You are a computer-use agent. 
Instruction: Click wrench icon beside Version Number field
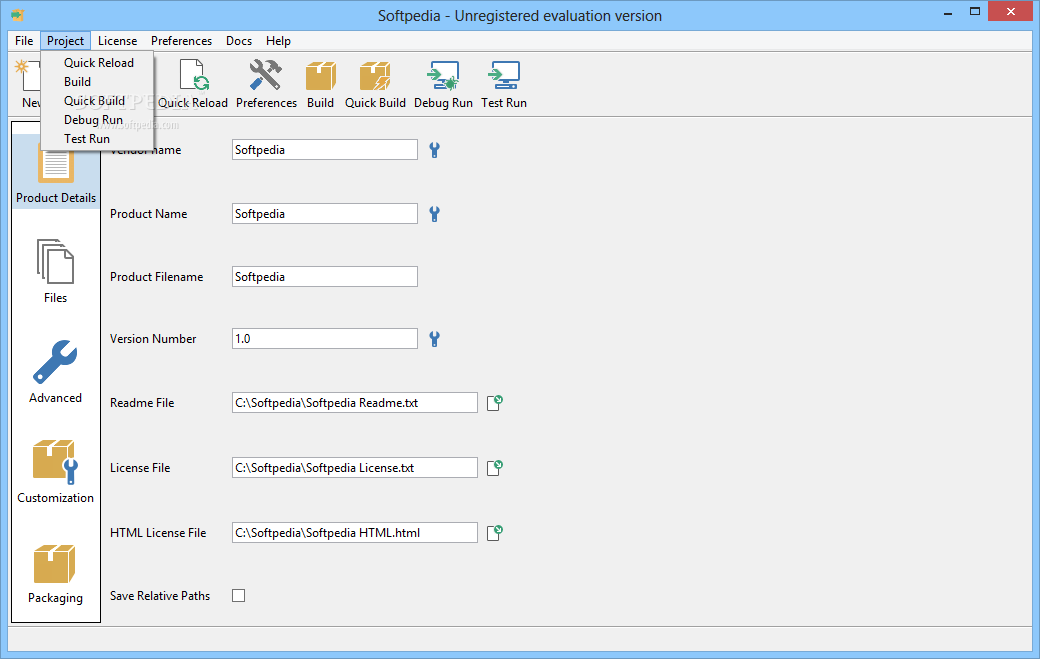(434, 339)
